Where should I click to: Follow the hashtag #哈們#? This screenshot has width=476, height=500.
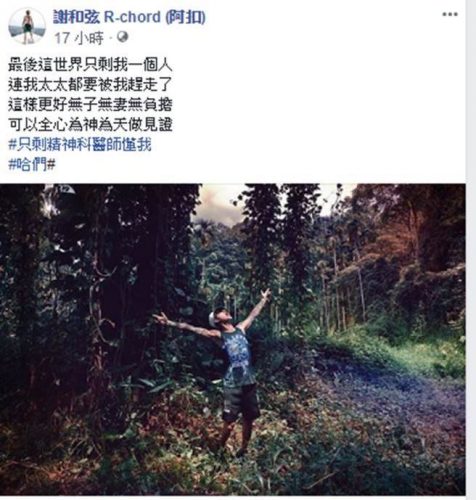pos(32,165)
